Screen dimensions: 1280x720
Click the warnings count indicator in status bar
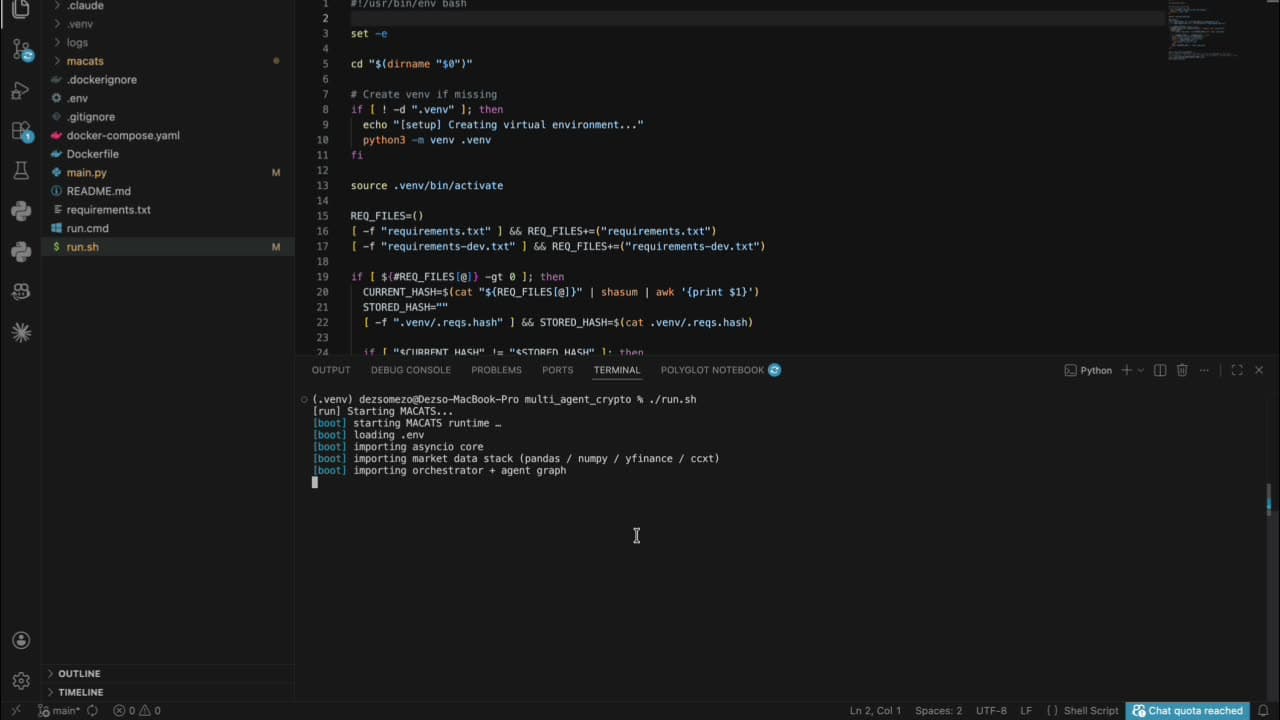149,711
